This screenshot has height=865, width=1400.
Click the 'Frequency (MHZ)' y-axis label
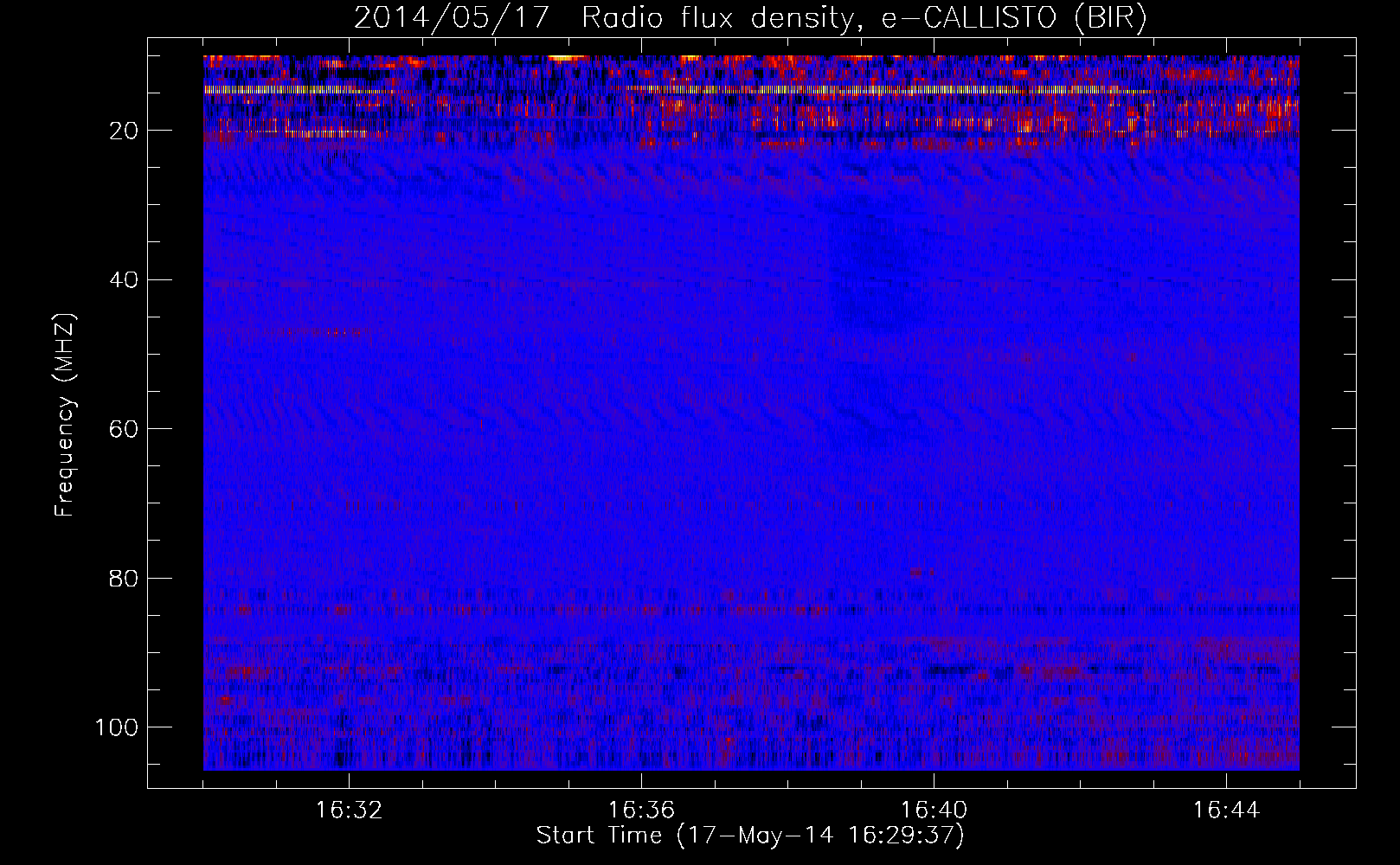[65, 414]
